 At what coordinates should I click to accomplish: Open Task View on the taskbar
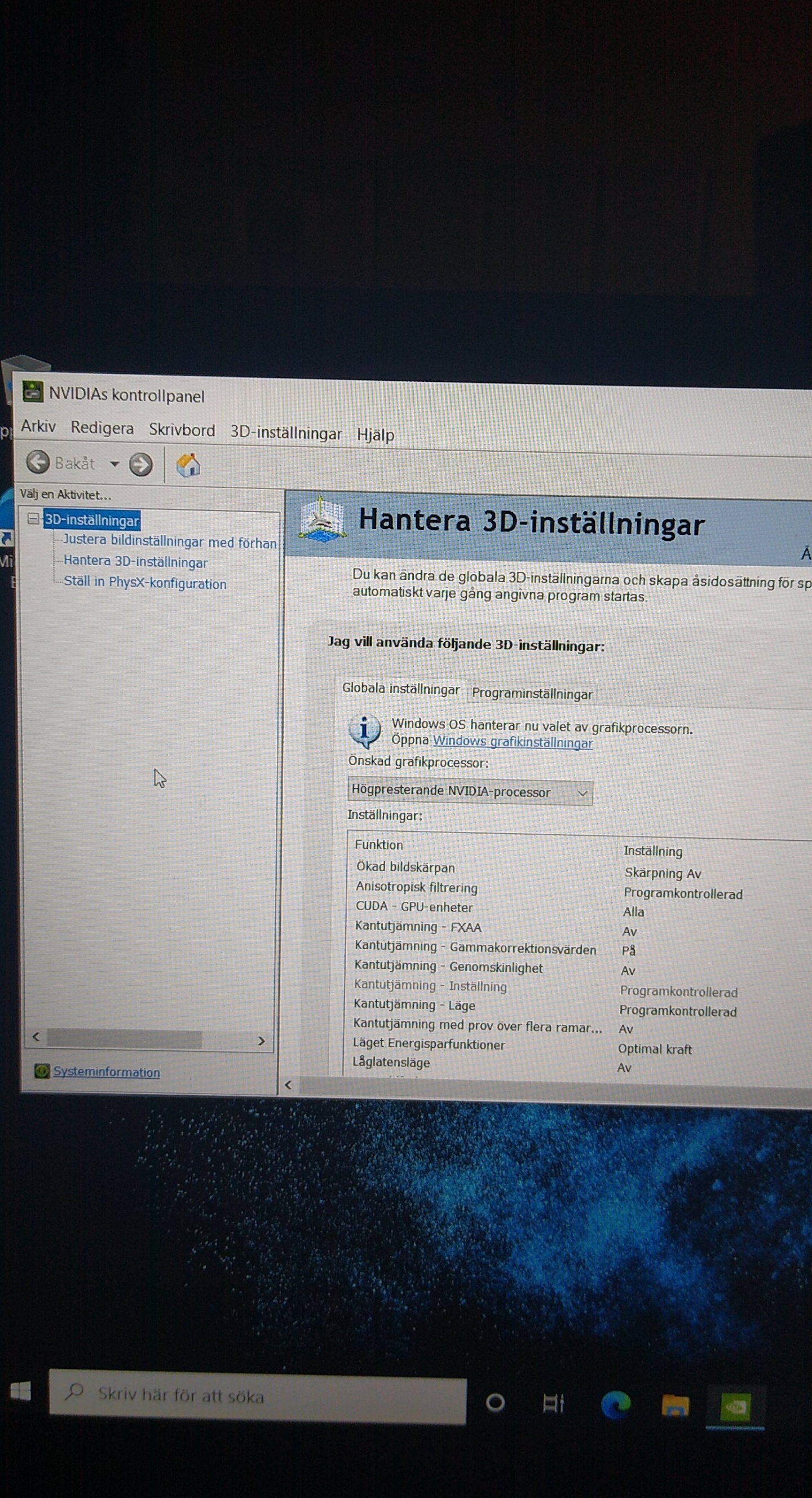coord(553,1403)
